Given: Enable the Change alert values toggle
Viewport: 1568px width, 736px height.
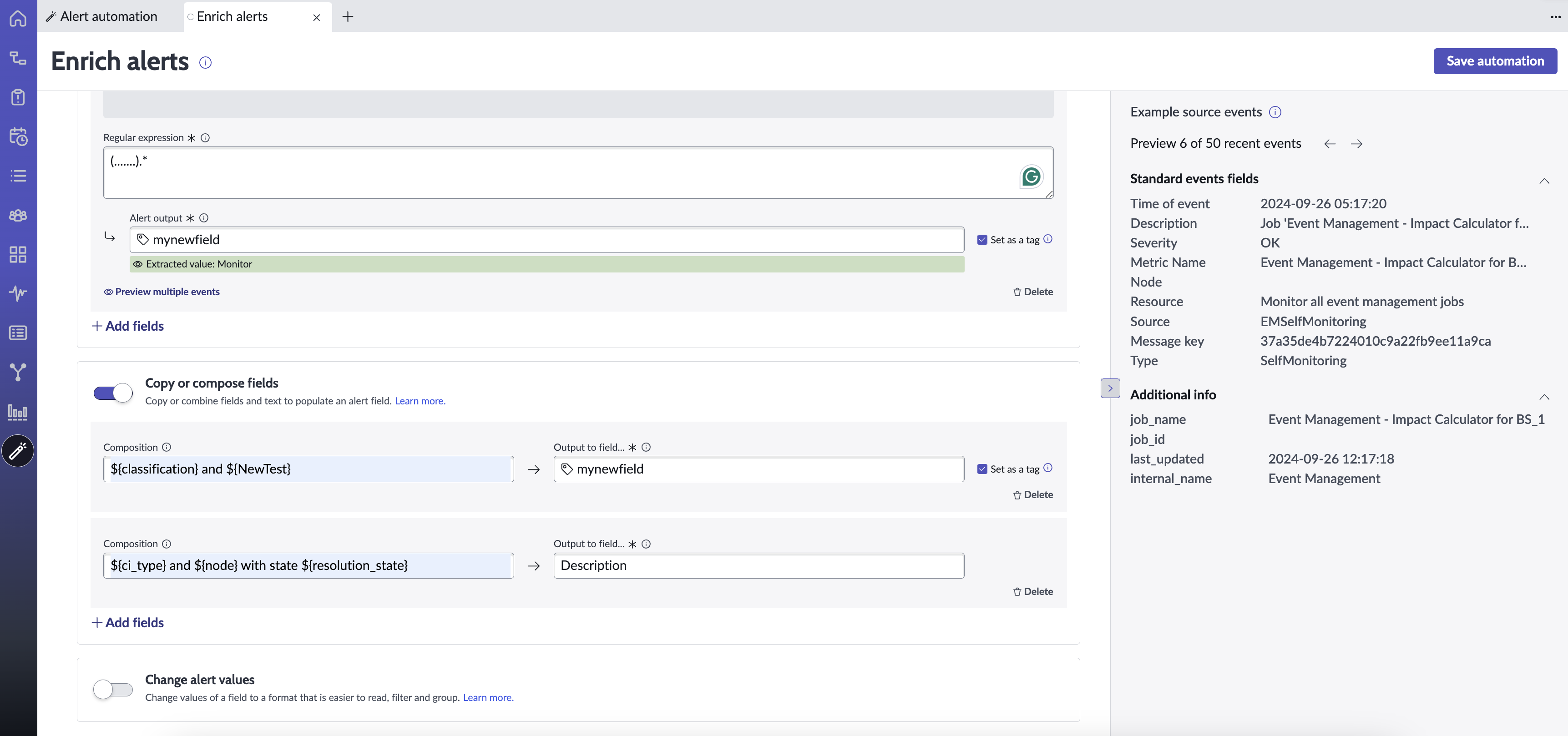Looking at the screenshot, I should [x=112, y=689].
